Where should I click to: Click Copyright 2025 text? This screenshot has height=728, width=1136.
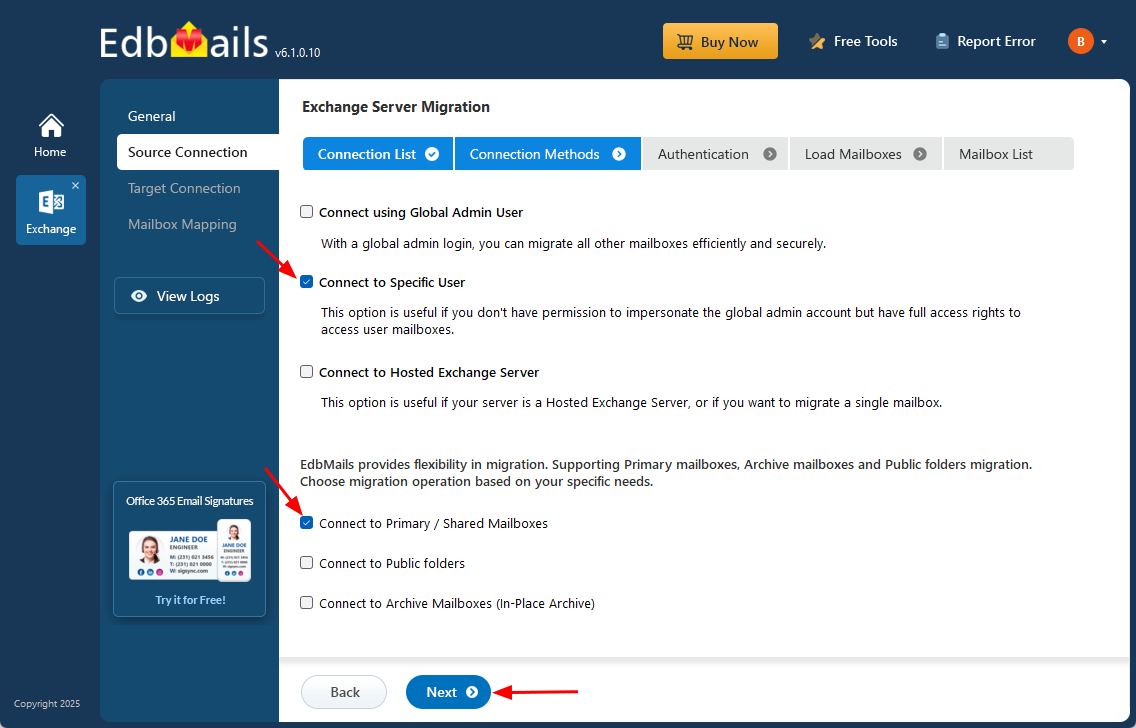pyautogui.click(x=47, y=703)
